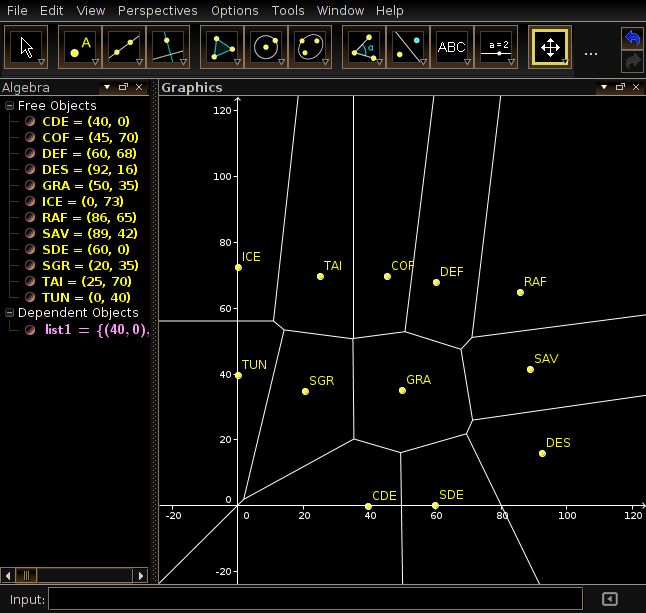Undock the Graphics panel into a window
This screenshot has width=646, height=613.
coord(620,87)
